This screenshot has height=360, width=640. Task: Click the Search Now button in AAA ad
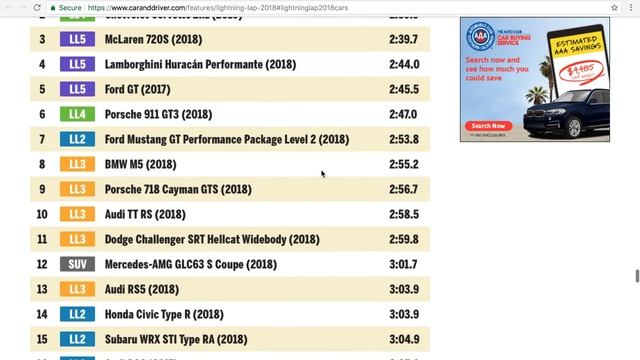(x=488, y=126)
